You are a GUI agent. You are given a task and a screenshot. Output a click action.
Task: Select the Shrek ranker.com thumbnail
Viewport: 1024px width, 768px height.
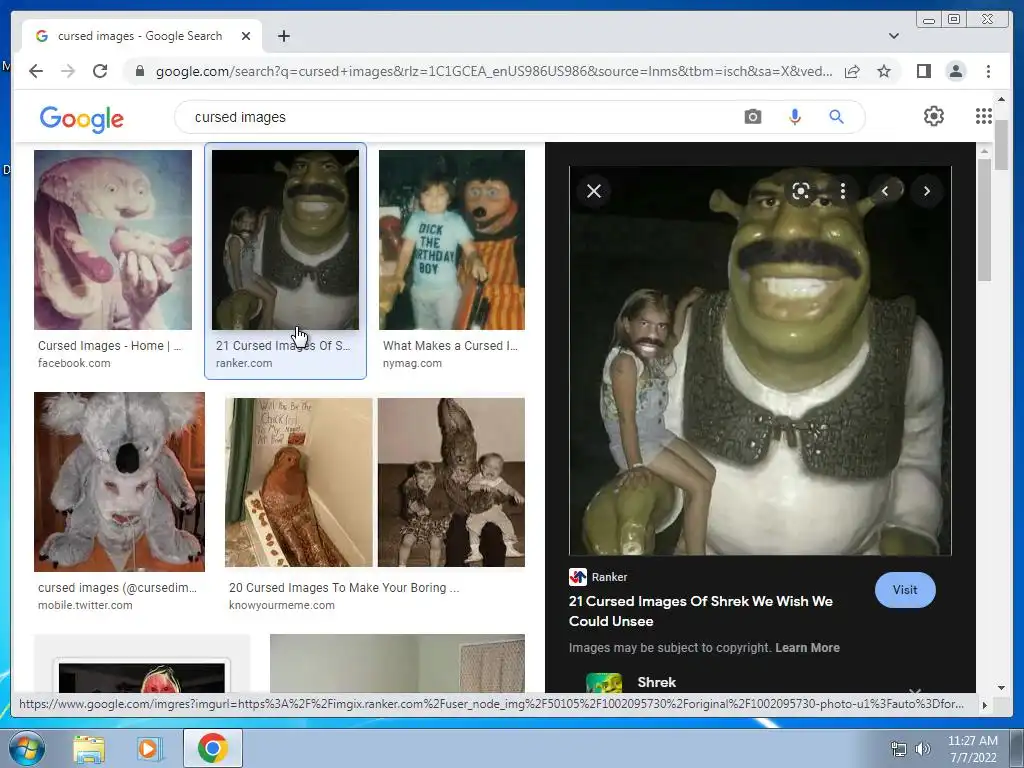pyautogui.click(x=285, y=240)
